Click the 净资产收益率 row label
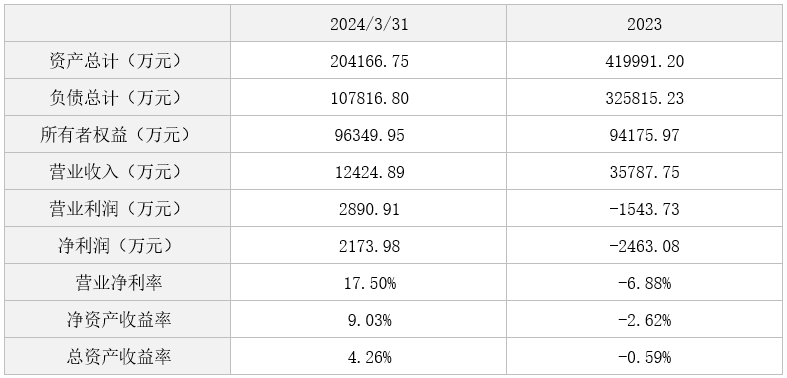 [117, 319]
